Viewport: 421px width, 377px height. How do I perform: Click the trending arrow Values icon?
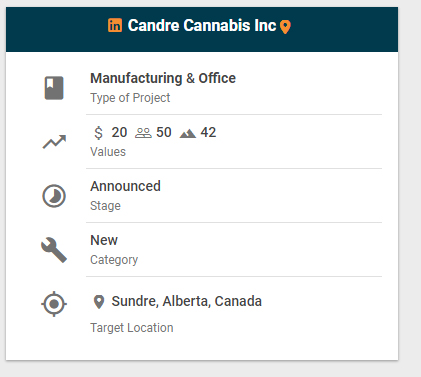pyautogui.click(x=54, y=142)
